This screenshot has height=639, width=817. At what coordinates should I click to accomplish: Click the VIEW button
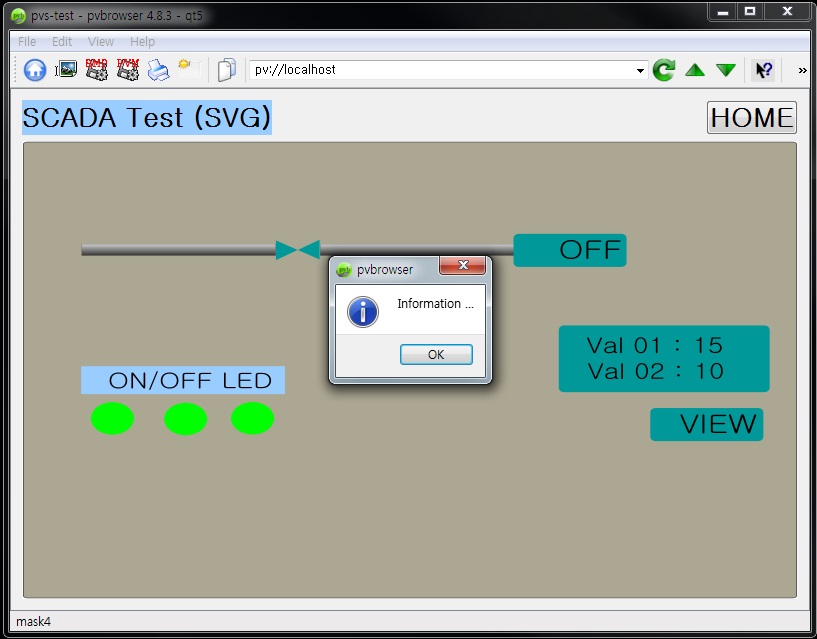tap(706, 424)
